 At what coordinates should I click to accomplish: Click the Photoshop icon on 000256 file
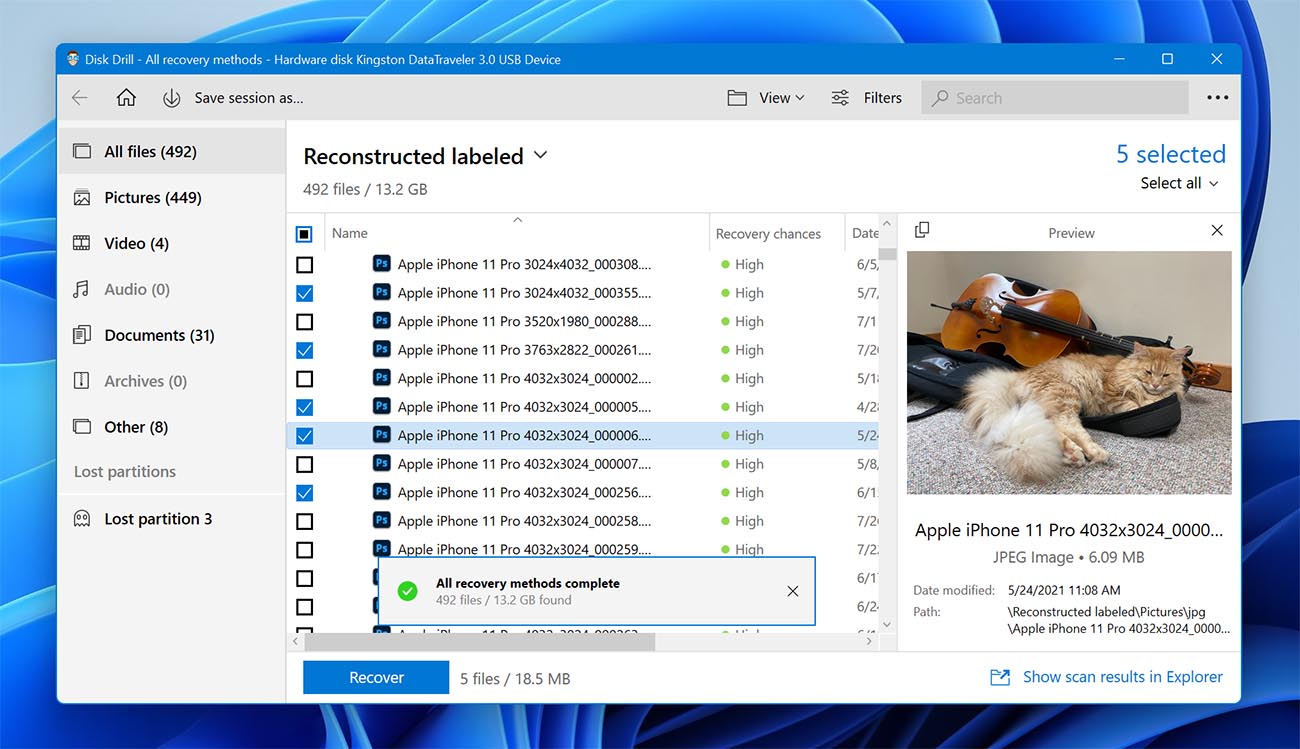tap(381, 492)
